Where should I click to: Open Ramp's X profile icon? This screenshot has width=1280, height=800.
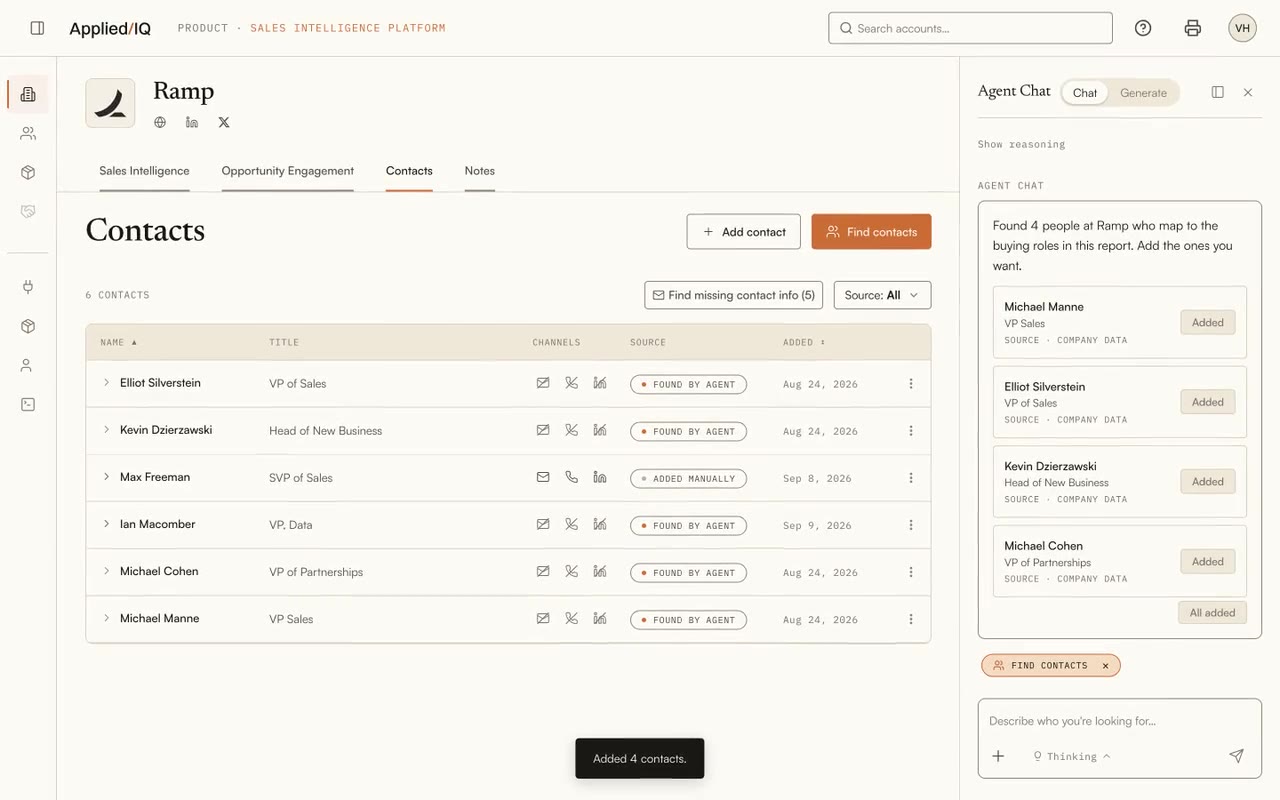click(224, 122)
